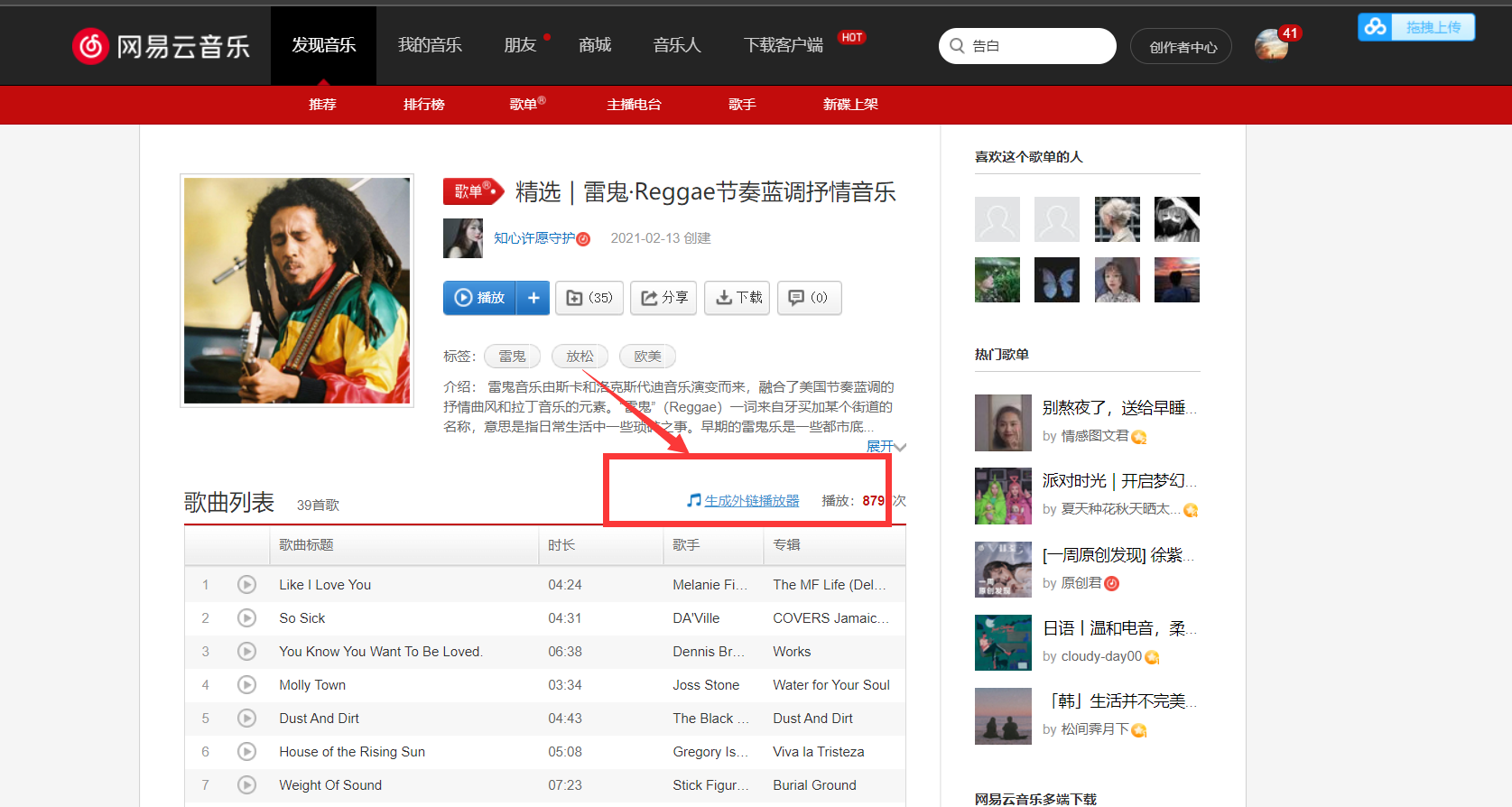Open song title Weight Of Sound
The height and width of the screenshot is (807, 1512).
(330, 785)
